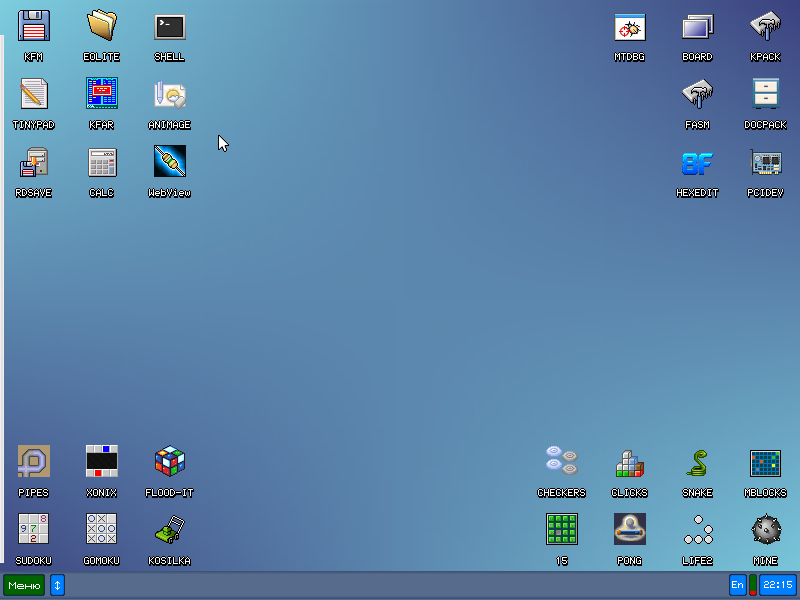
Task: Launch the TINYPAD text editor
Action: [34, 94]
